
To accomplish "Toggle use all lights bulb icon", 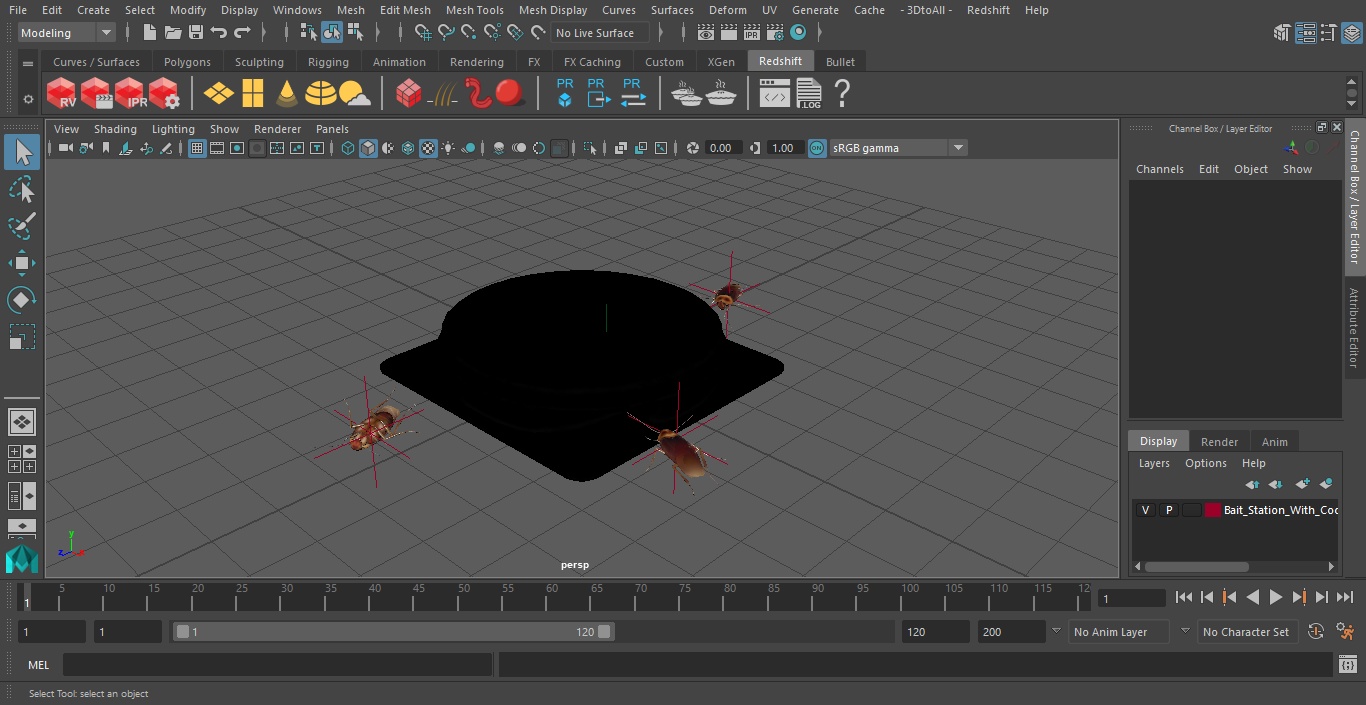I will 448,148.
